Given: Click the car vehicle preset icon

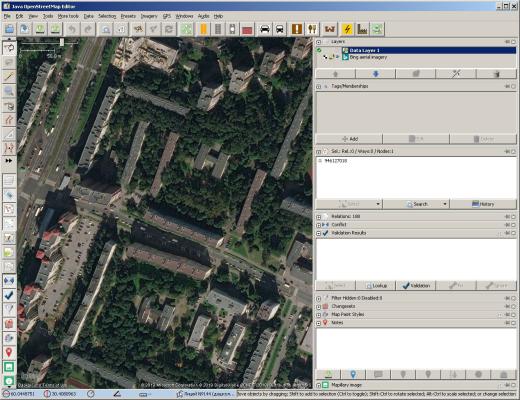Looking at the screenshot, I should (265, 29).
